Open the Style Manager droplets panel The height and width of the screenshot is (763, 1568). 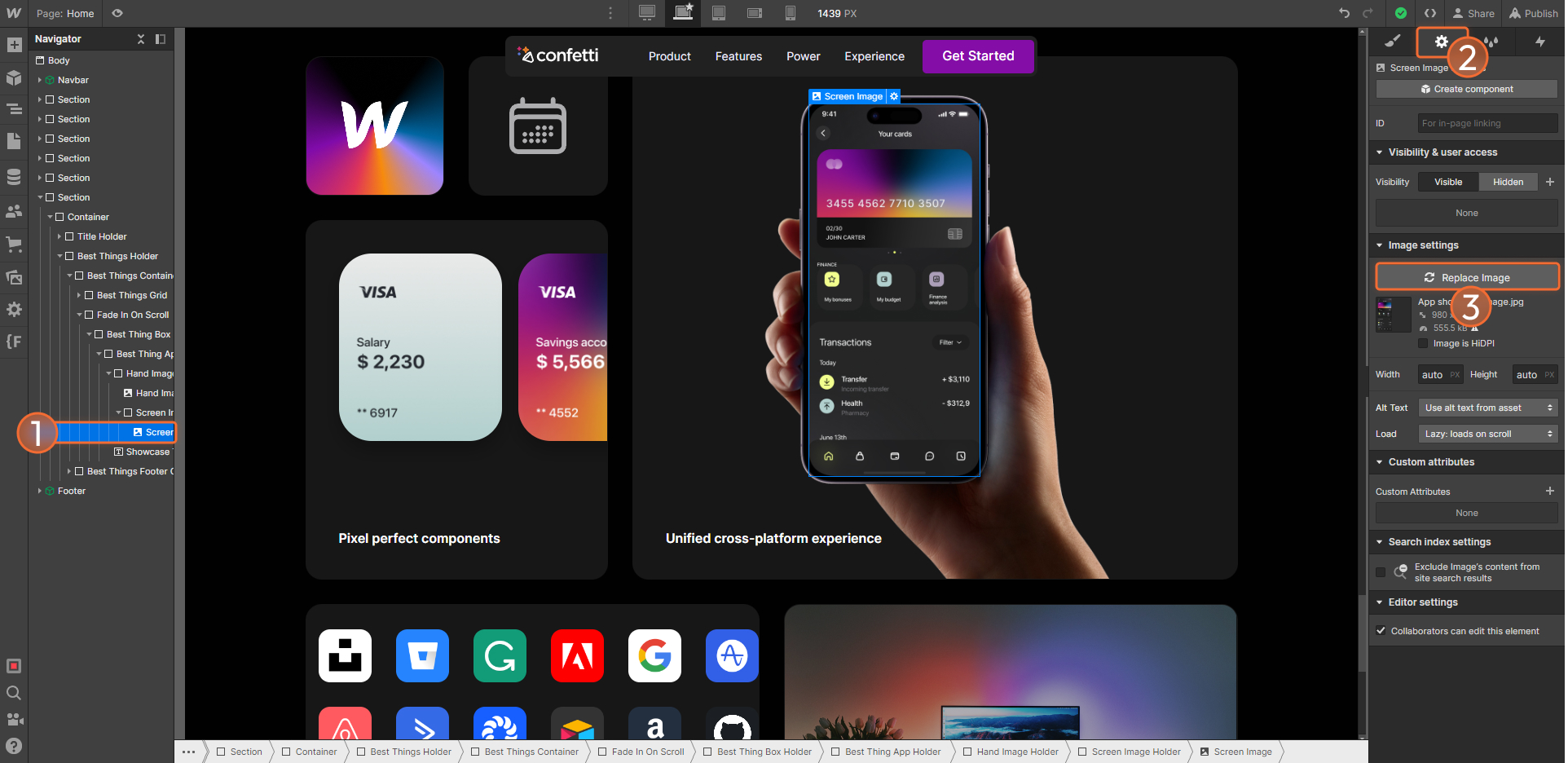point(1491,42)
